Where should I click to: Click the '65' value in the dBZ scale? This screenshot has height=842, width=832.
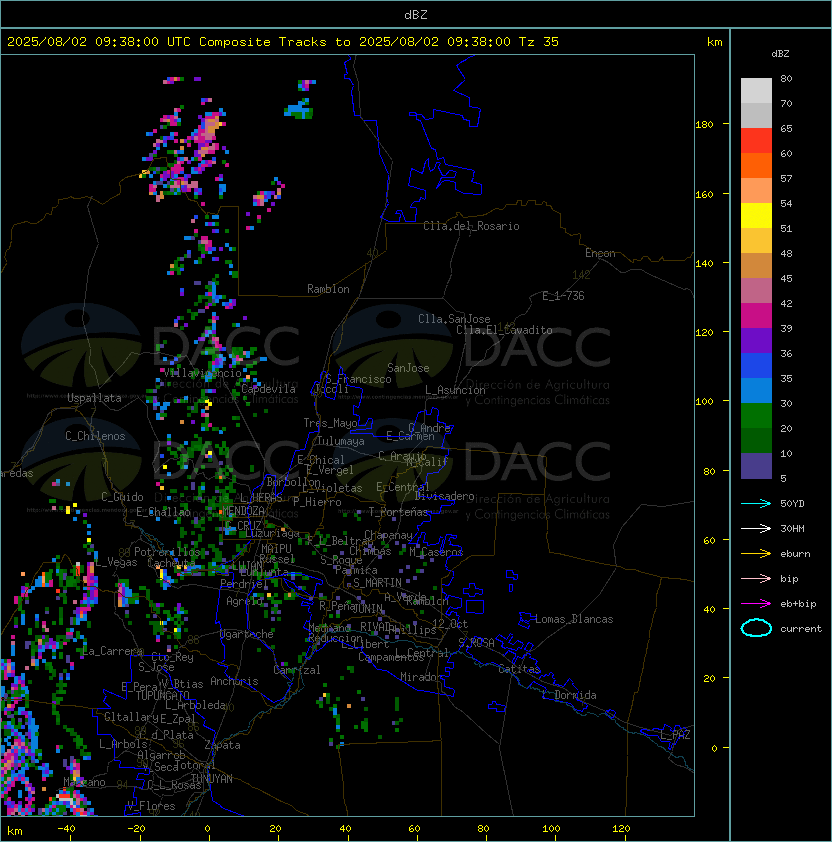786,128
